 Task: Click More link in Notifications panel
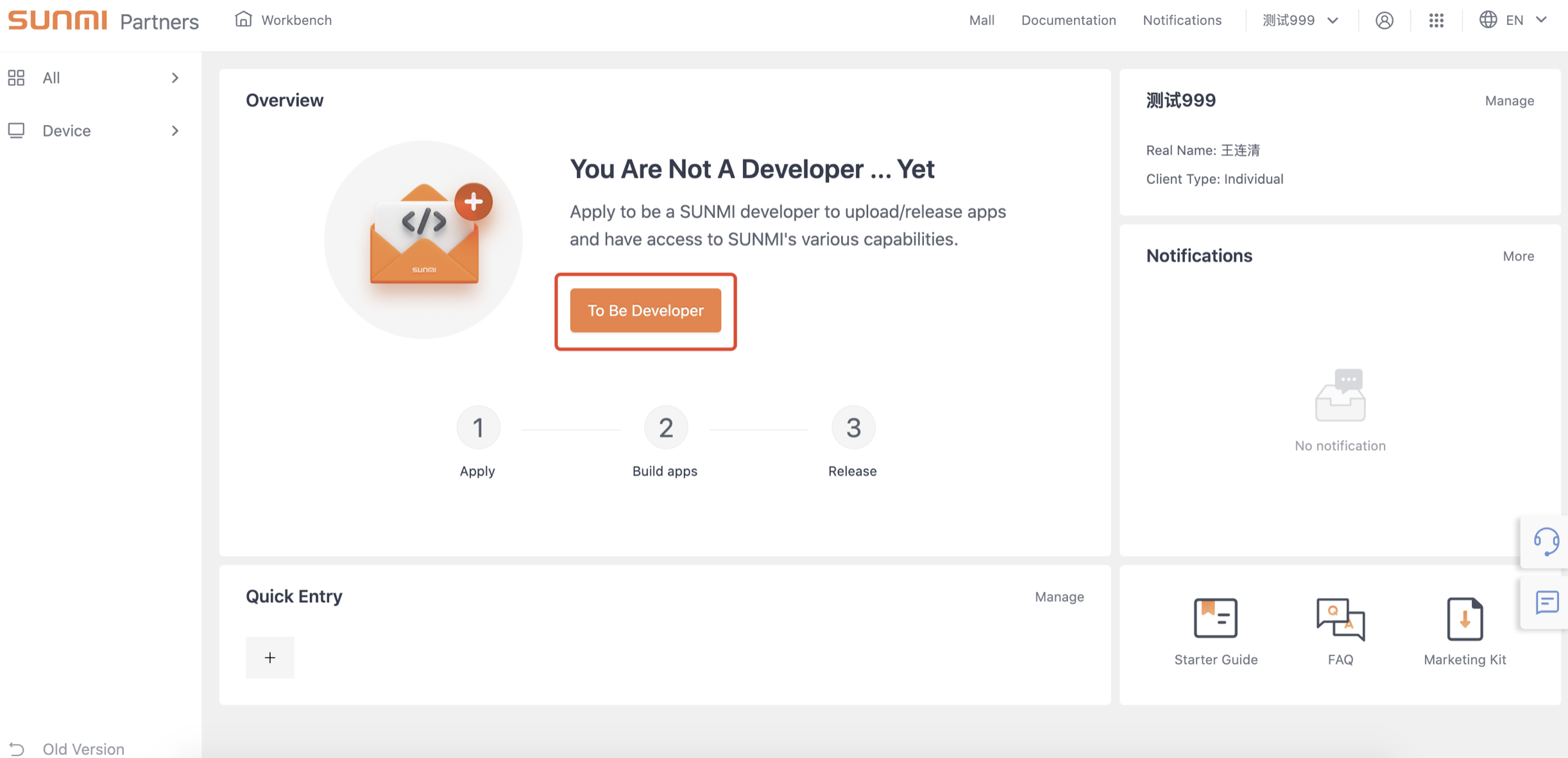coord(1518,256)
